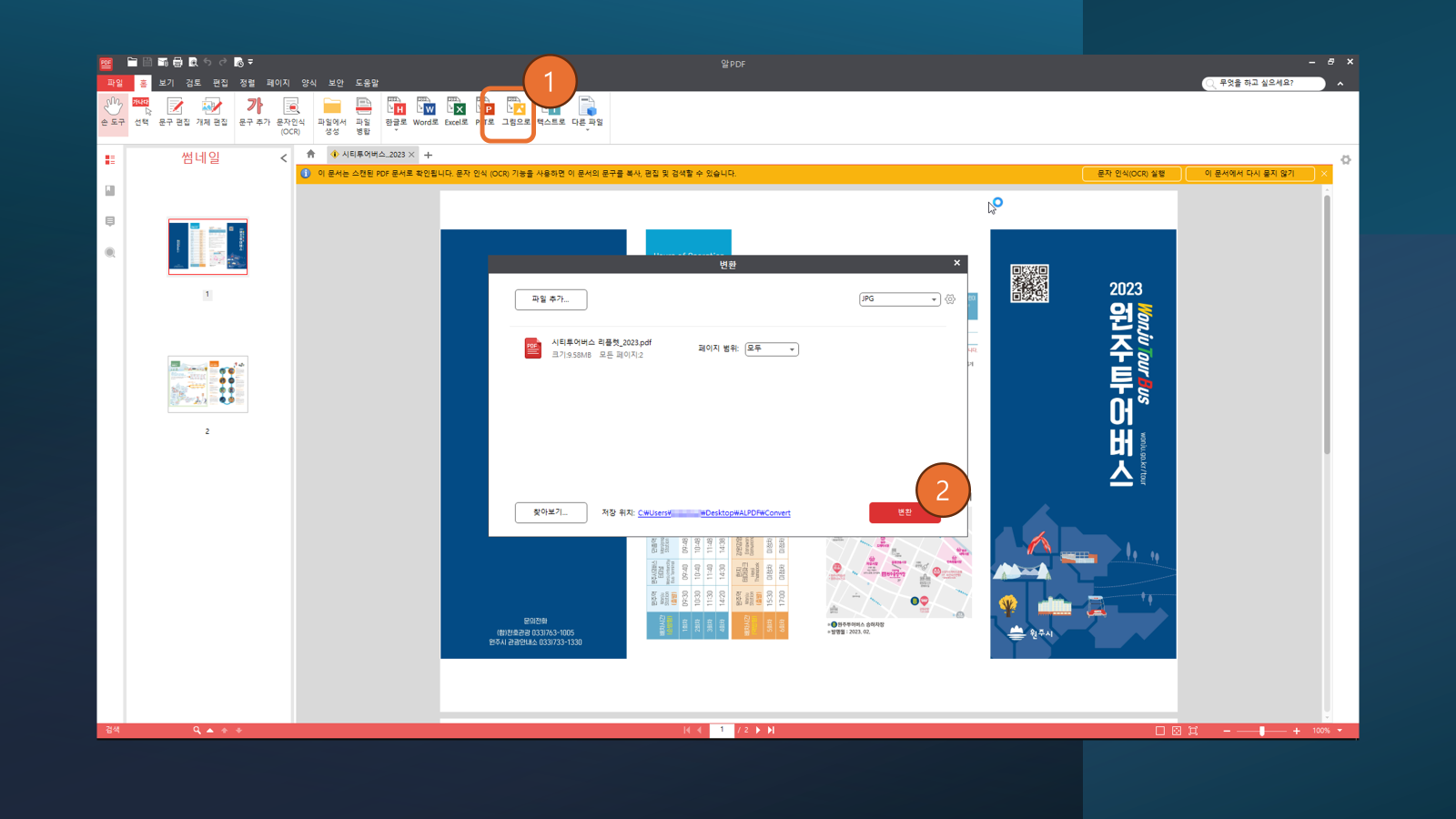Select page 2 thumbnail
Image resolution: width=1456 pixels, height=819 pixels.
[x=207, y=384]
